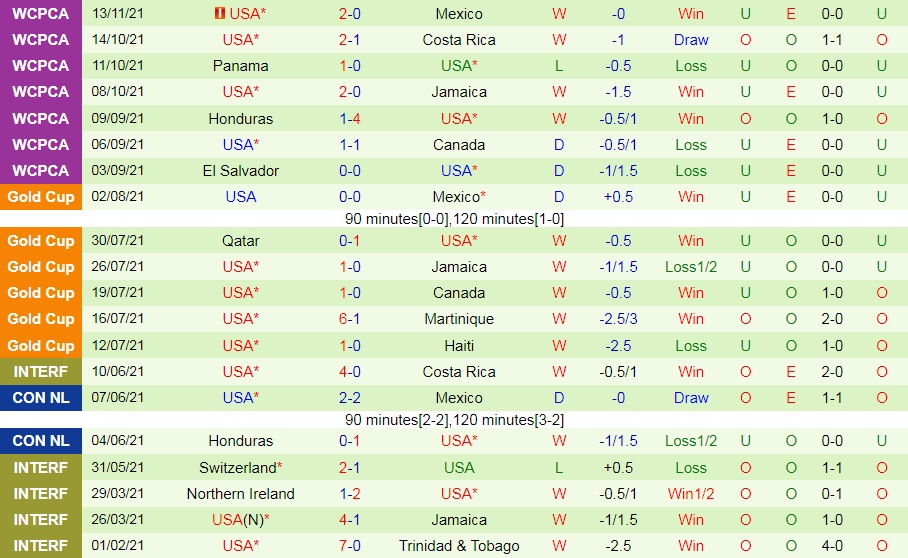Click the 90 minutes[2-2],120 minutes[3-2] note
This screenshot has width=908, height=558.
[x=454, y=419]
